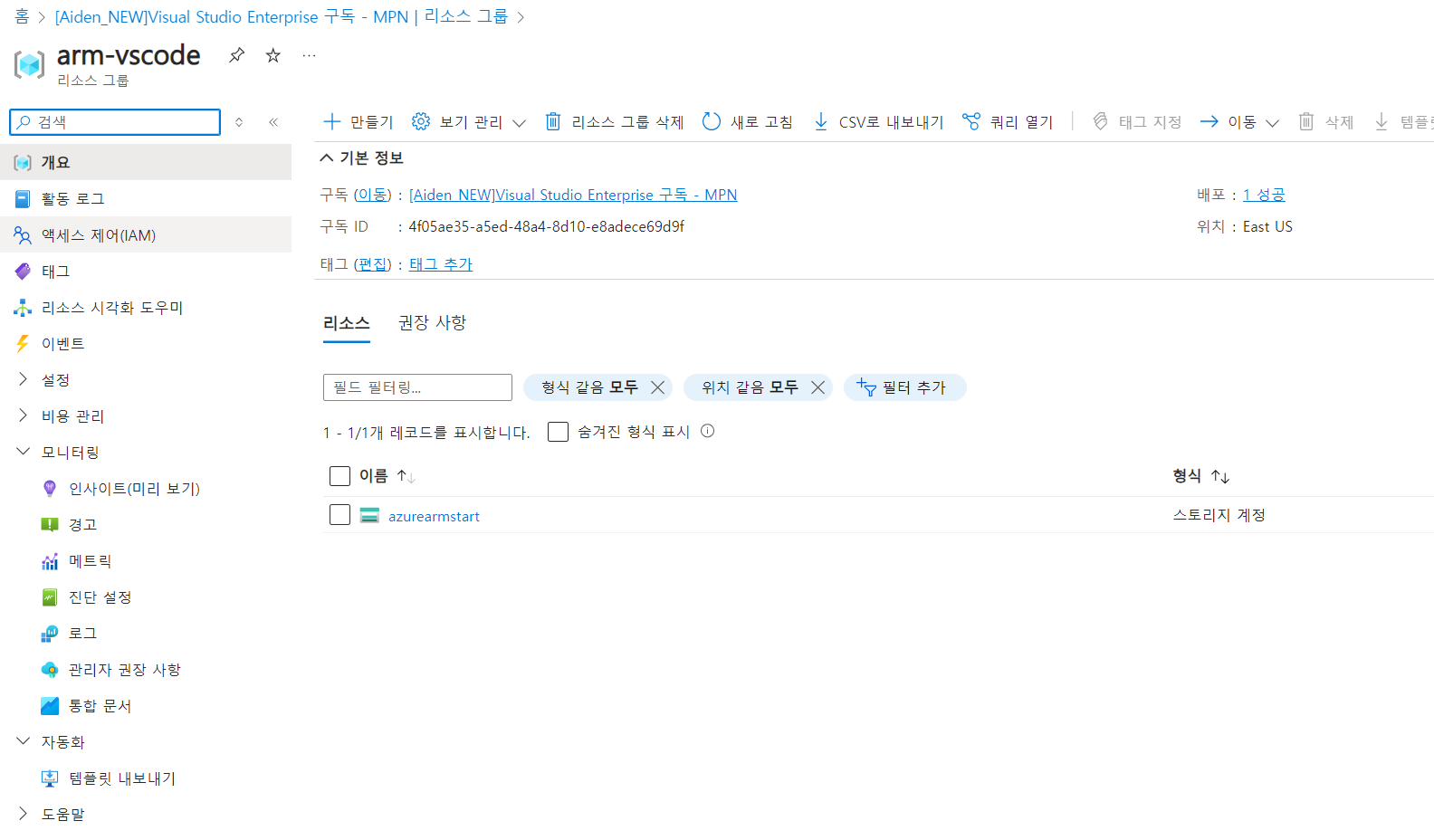Click the 만들기 plus icon

[332, 121]
